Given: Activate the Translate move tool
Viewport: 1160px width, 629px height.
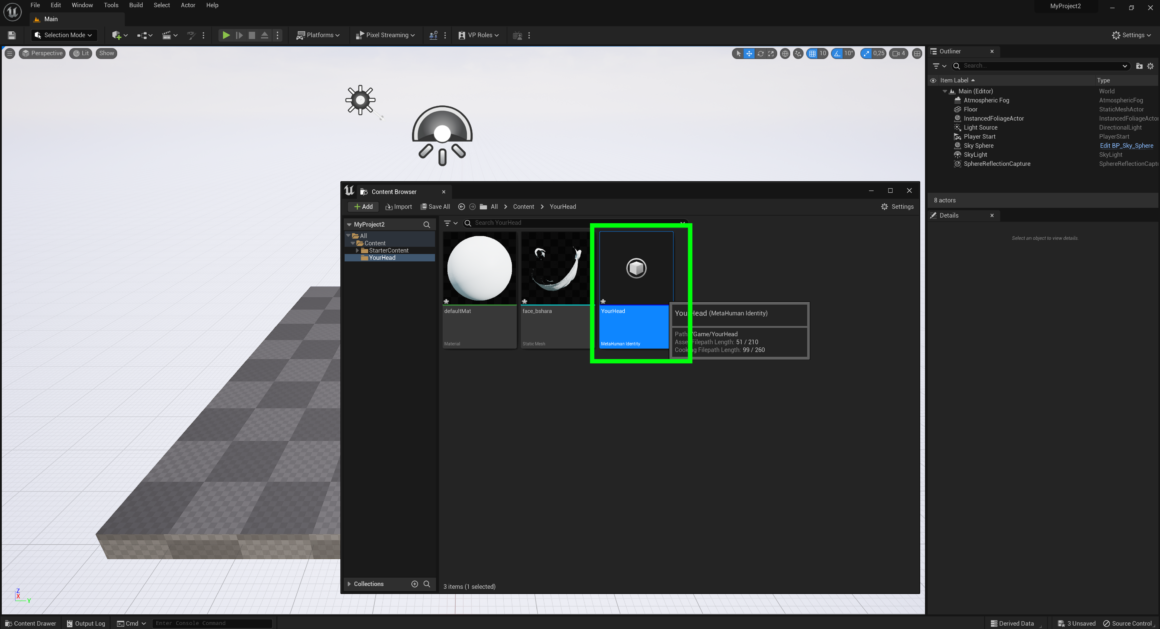Looking at the screenshot, I should pyautogui.click(x=749, y=53).
